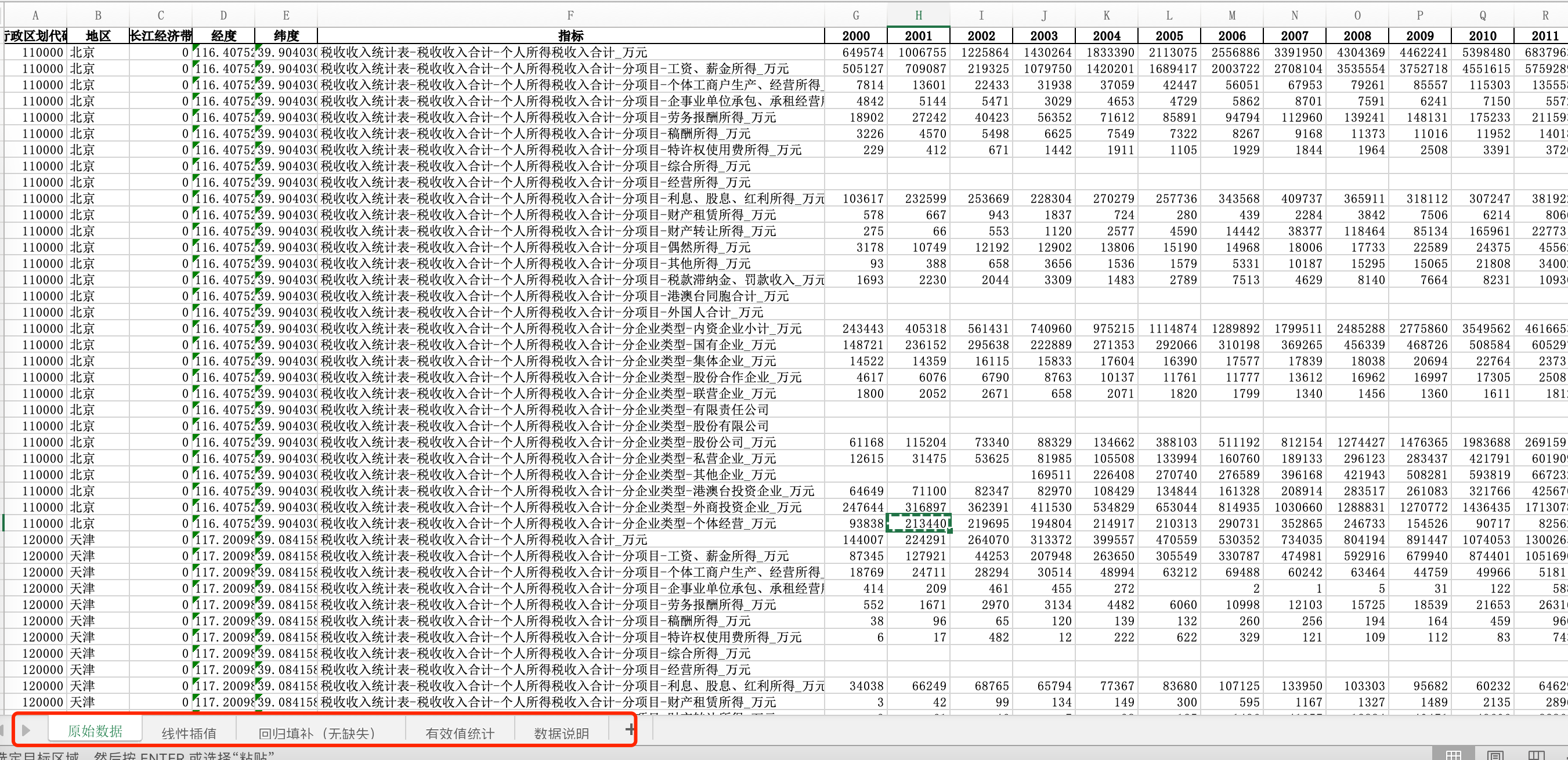Select copied cell with value 213440
The height and width of the screenshot is (760, 1568).
click(x=919, y=523)
